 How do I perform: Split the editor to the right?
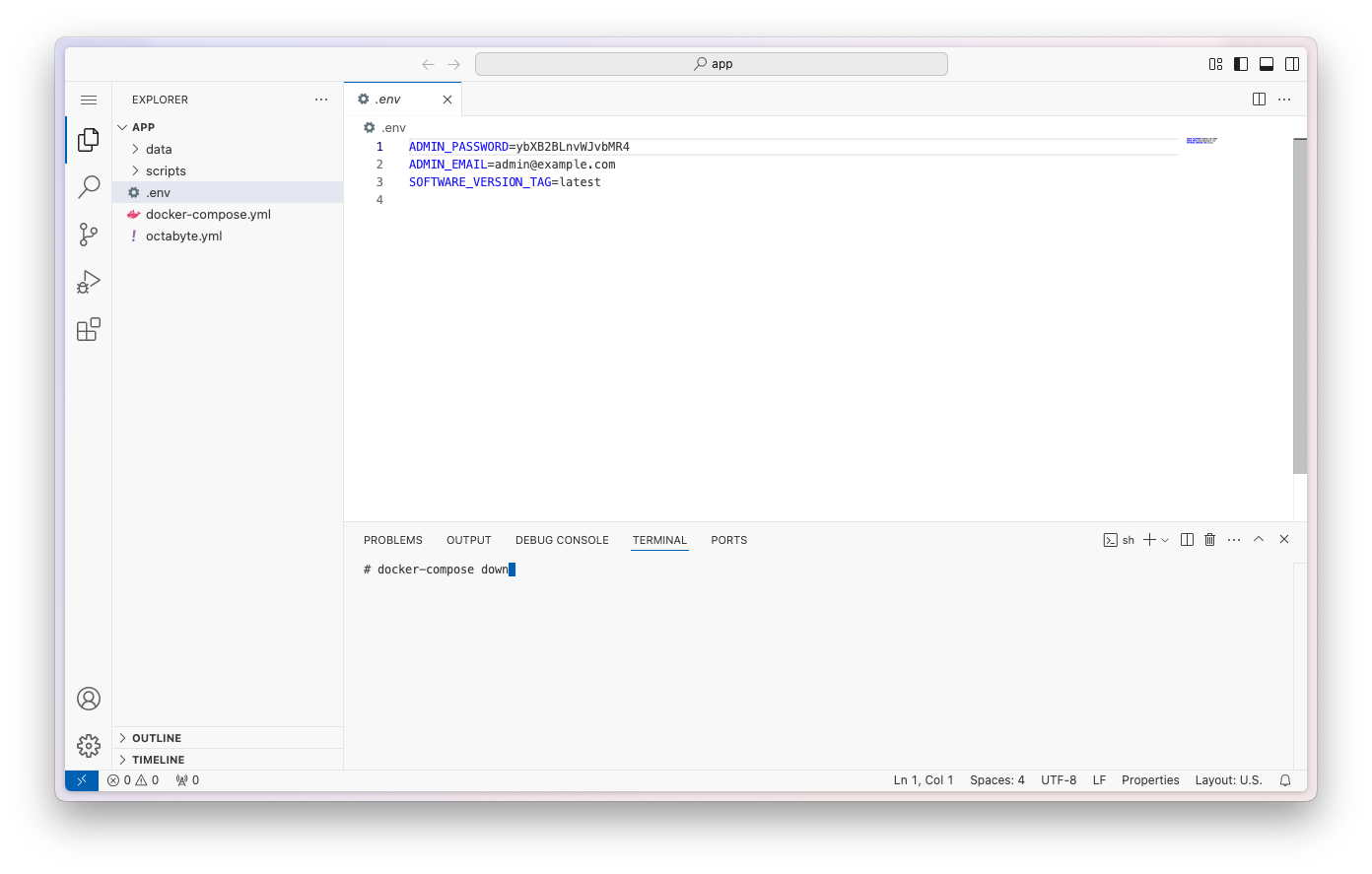coord(1259,100)
